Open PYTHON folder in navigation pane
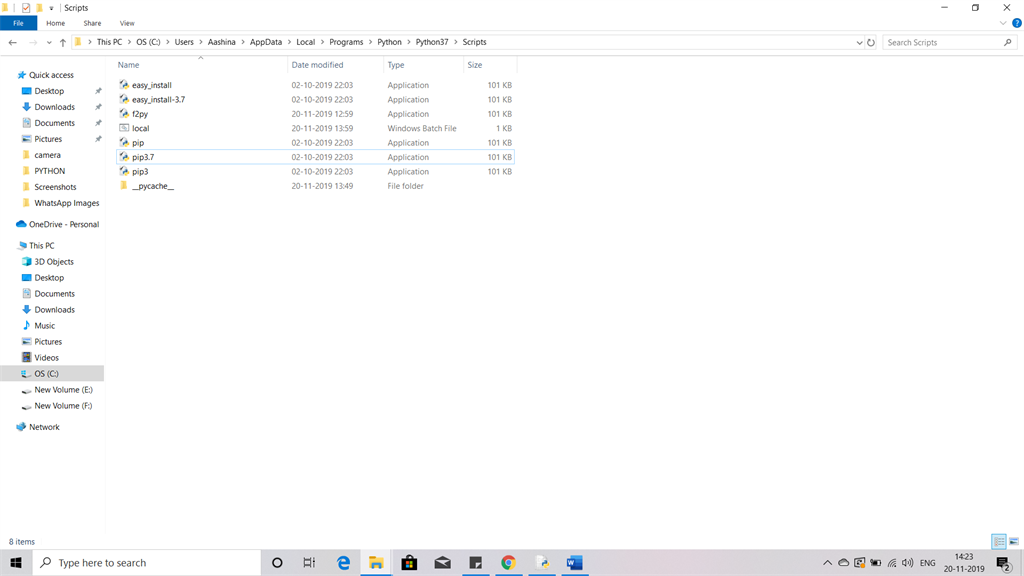The width and height of the screenshot is (1024, 576). click(50, 171)
